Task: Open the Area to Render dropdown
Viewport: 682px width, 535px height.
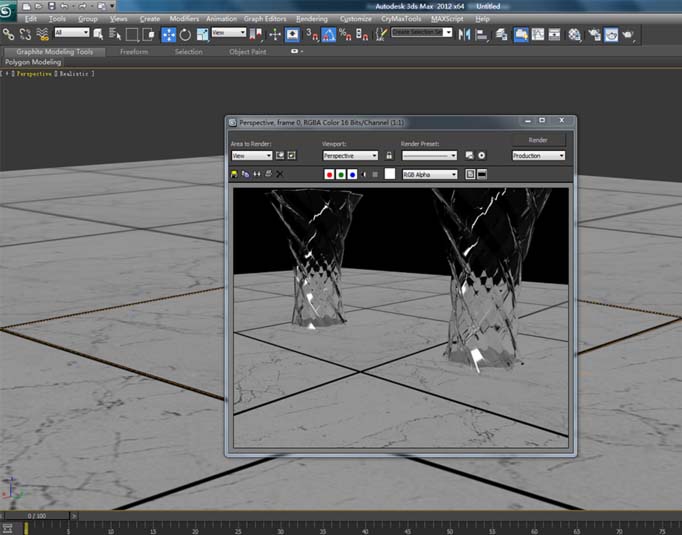Action: point(251,156)
